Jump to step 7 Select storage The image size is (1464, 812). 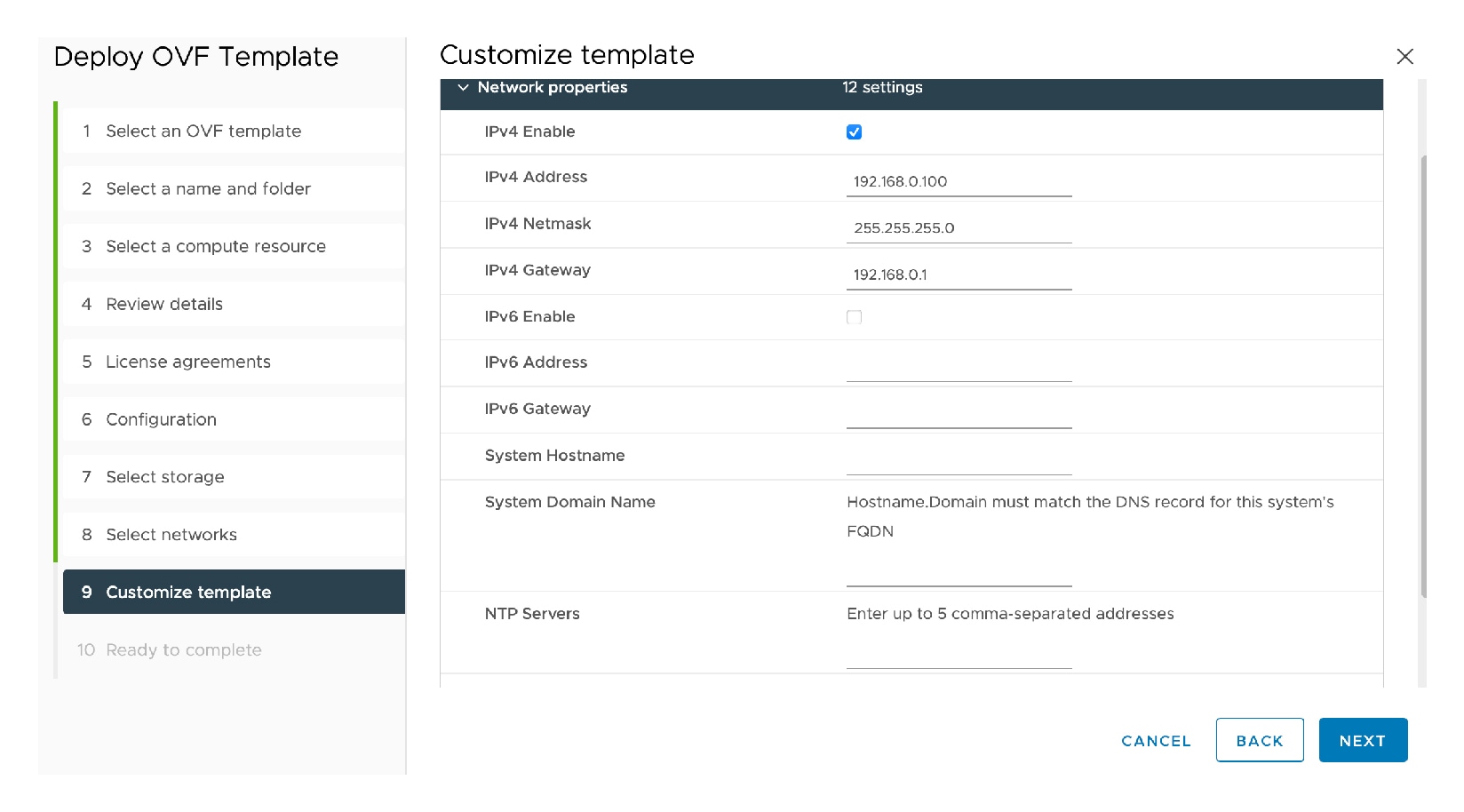coord(164,477)
